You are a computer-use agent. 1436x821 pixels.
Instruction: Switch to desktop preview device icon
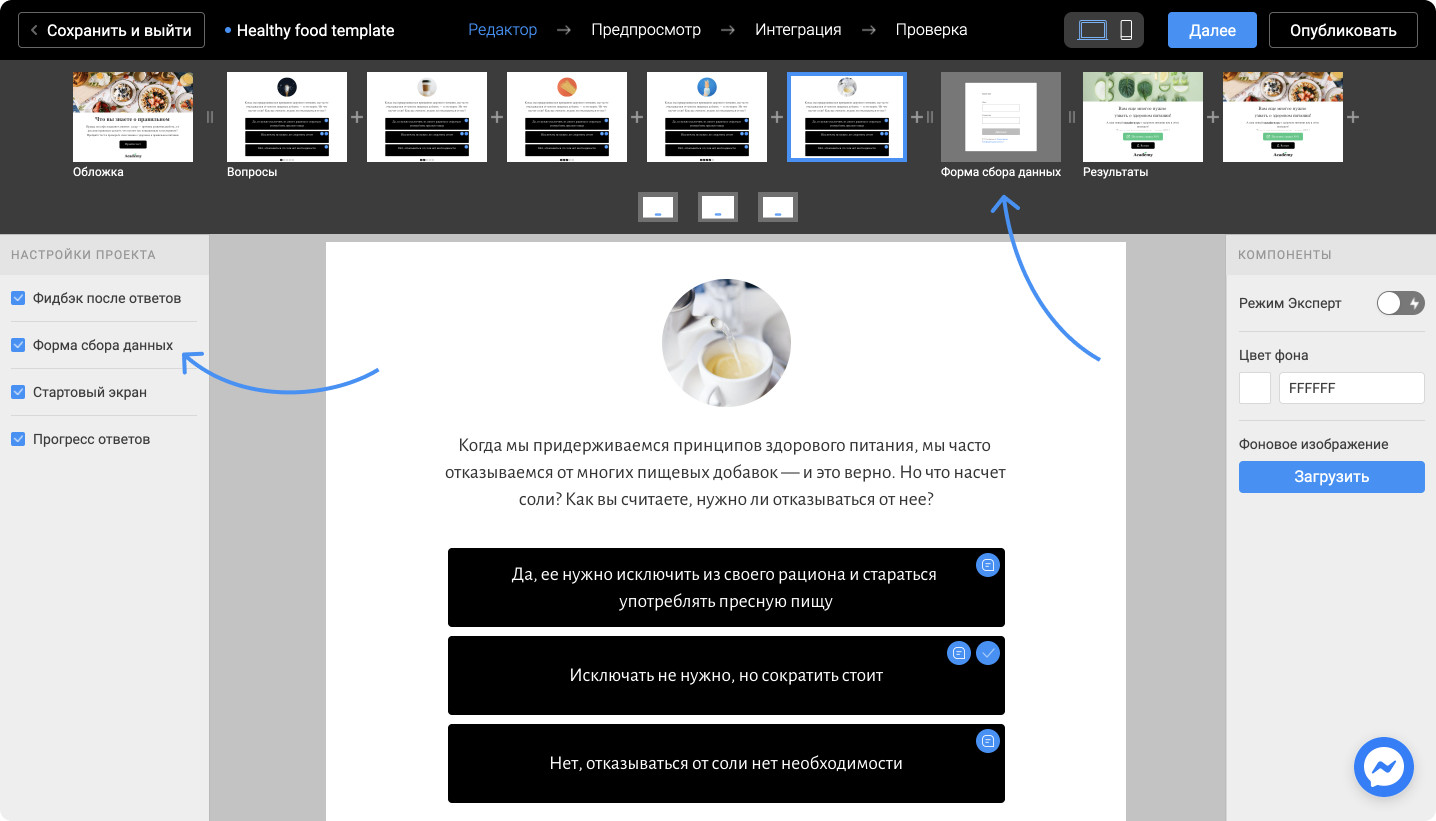[1093, 30]
